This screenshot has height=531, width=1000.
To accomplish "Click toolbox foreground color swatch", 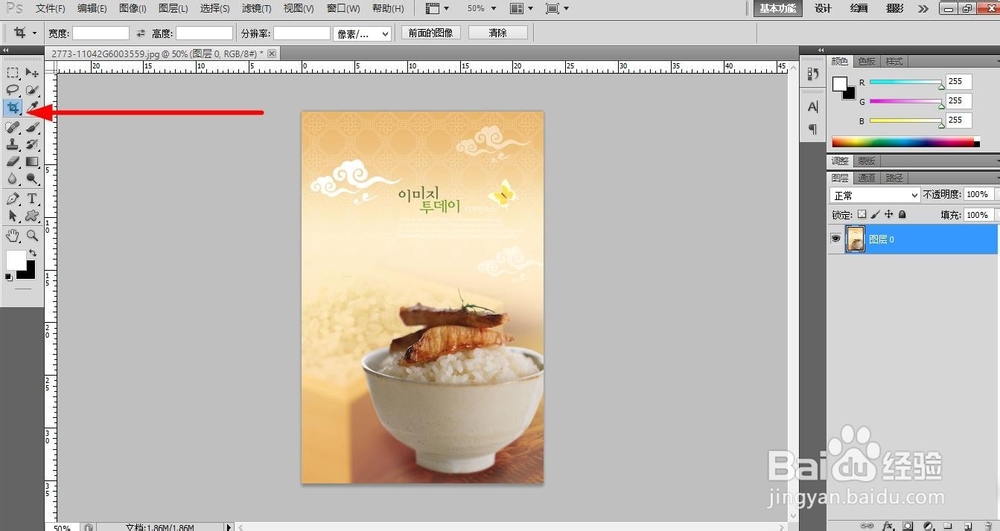I will click(16, 260).
